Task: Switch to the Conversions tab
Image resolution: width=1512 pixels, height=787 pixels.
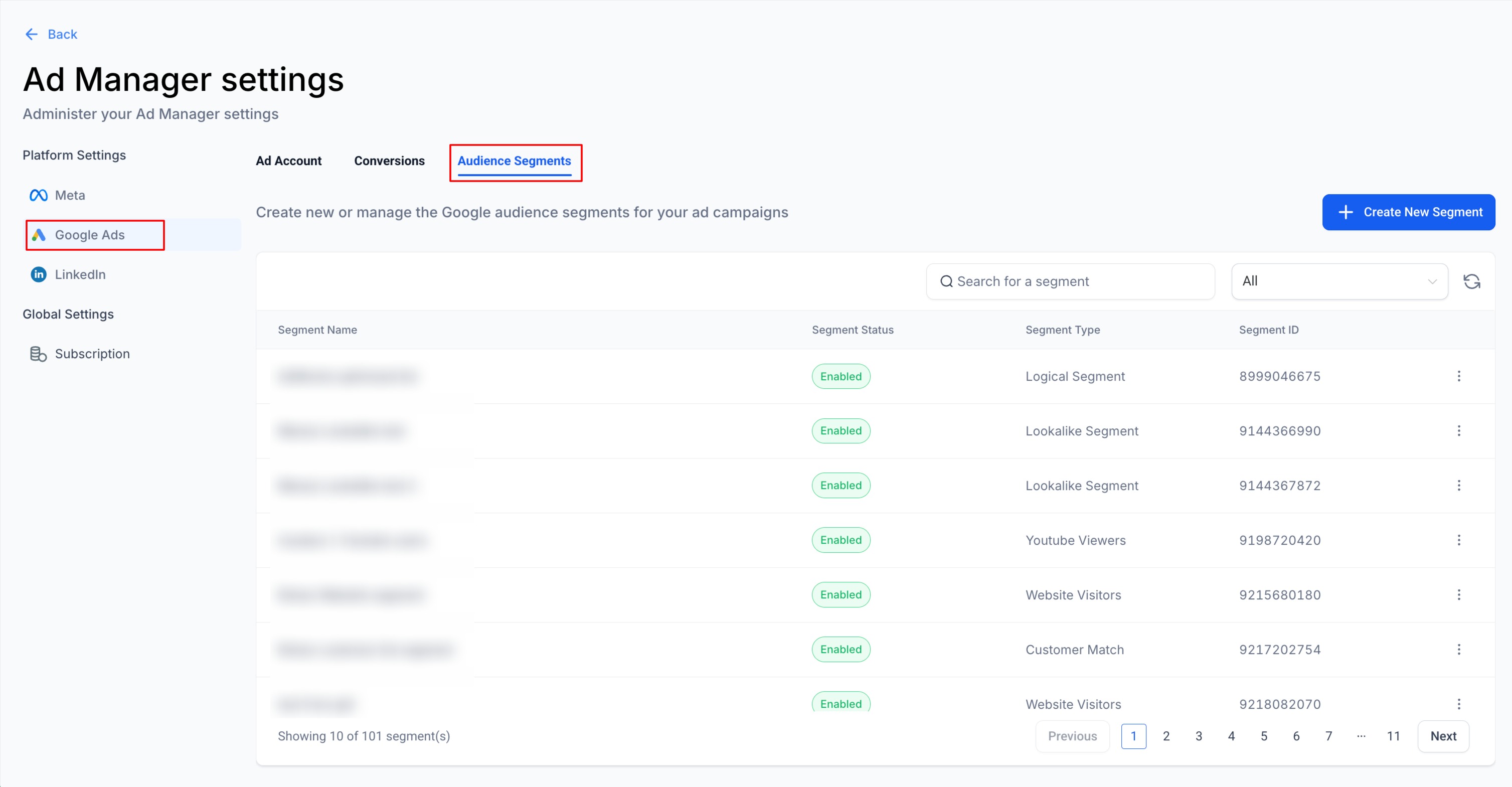Action: click(389, 161)
